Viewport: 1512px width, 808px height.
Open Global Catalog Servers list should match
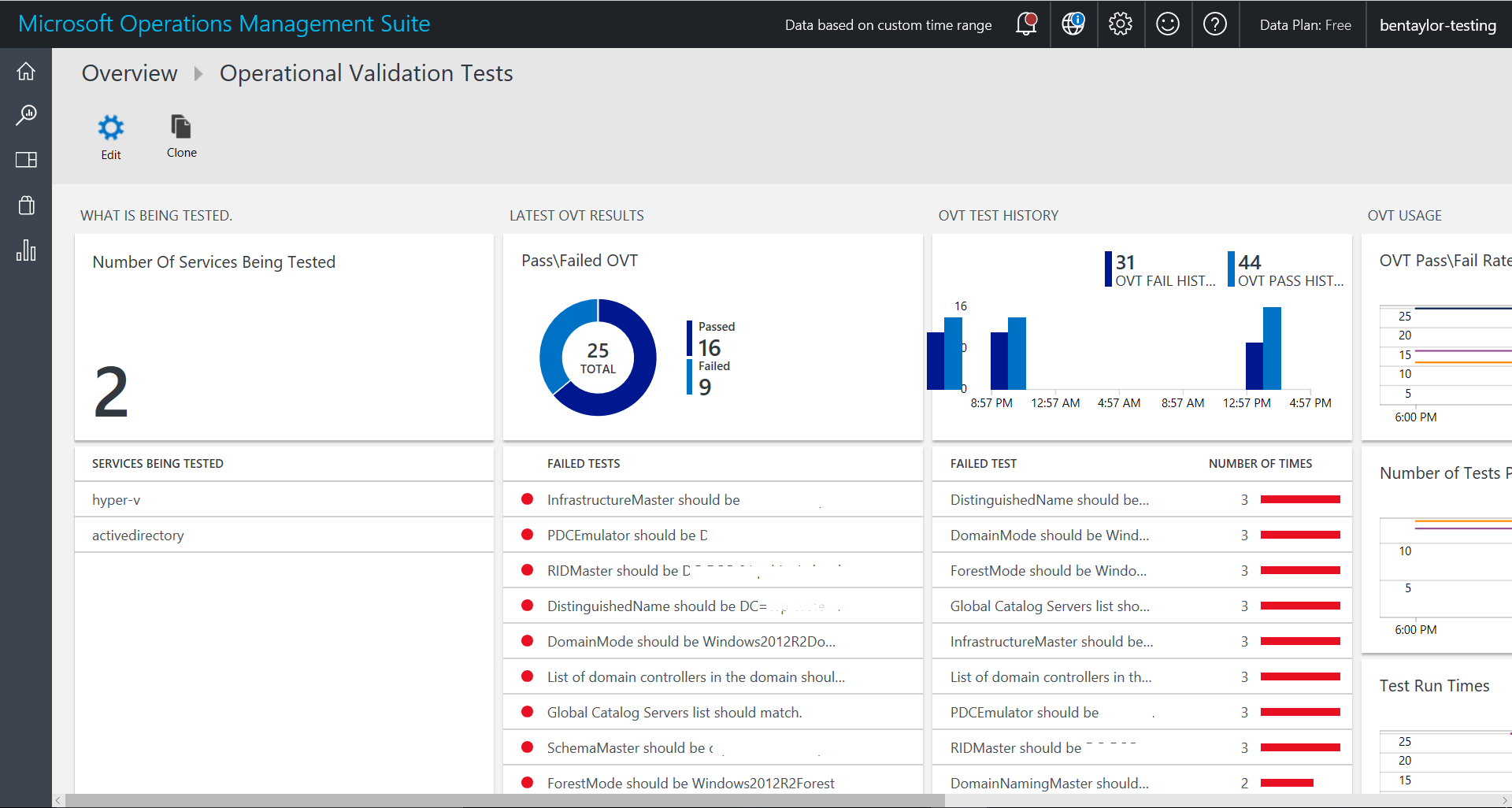[x=713, y=712]
